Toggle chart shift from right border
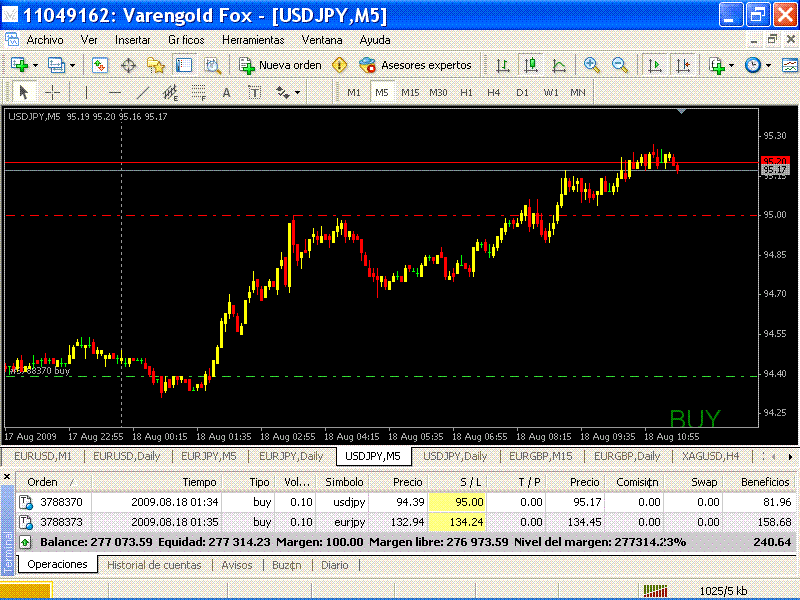This screenshot has height=600, width=800. 683,65
